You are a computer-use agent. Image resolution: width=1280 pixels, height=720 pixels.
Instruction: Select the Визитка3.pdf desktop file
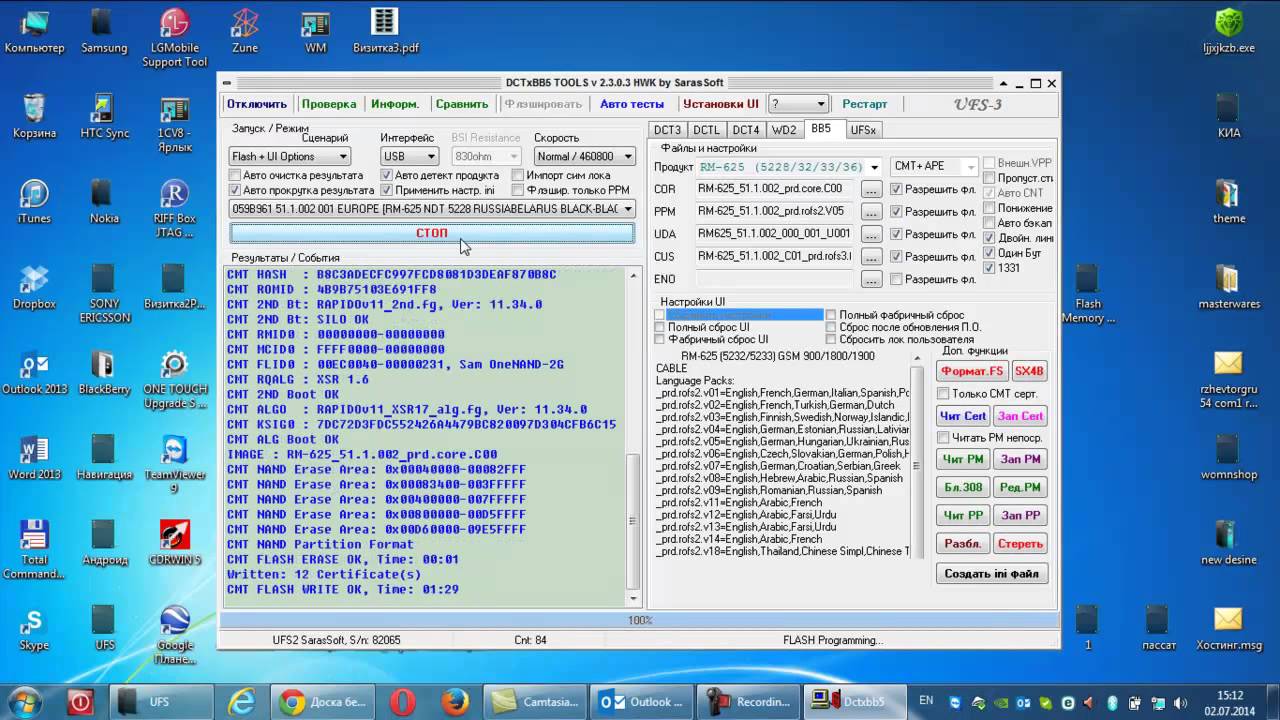pyautogui.click(x=385, y=31)
